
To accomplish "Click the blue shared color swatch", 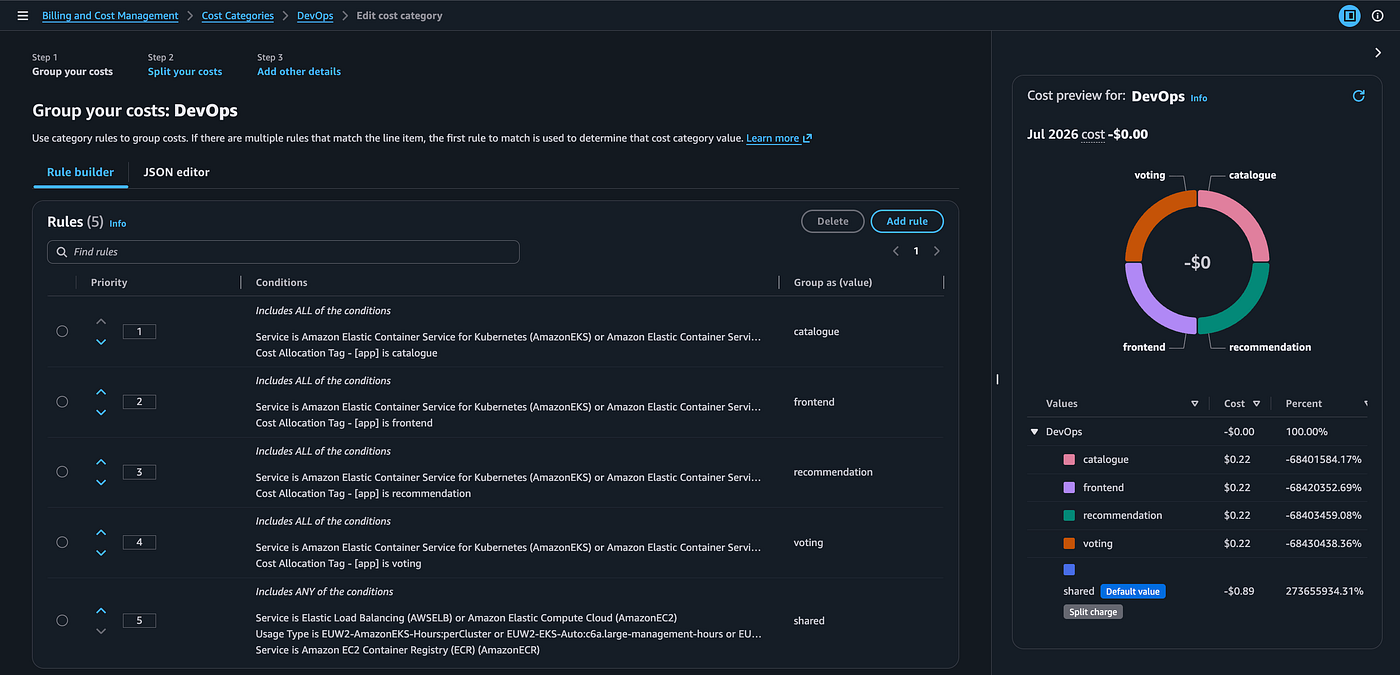I will tap(1069, 569).
